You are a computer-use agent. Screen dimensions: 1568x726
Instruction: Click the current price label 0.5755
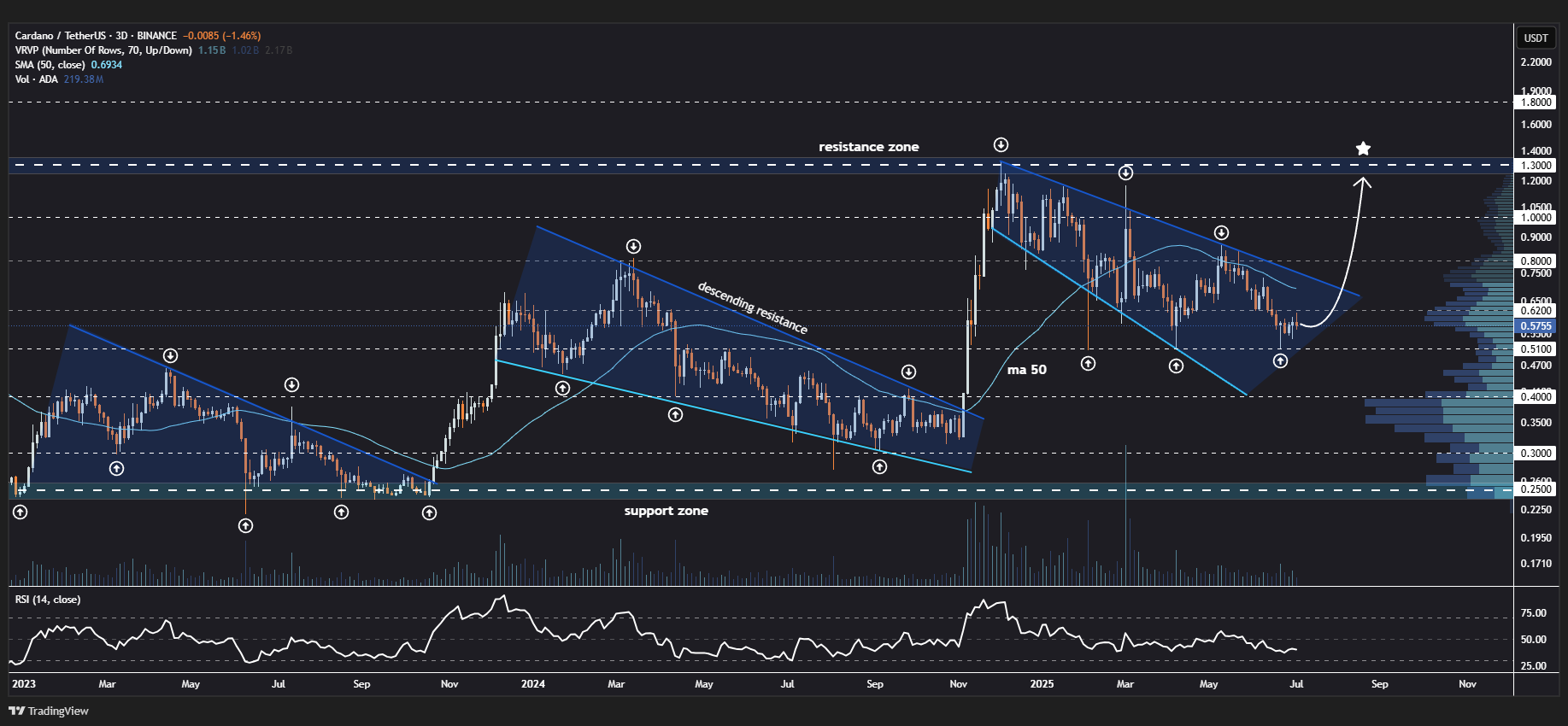tap(1536, 326)
